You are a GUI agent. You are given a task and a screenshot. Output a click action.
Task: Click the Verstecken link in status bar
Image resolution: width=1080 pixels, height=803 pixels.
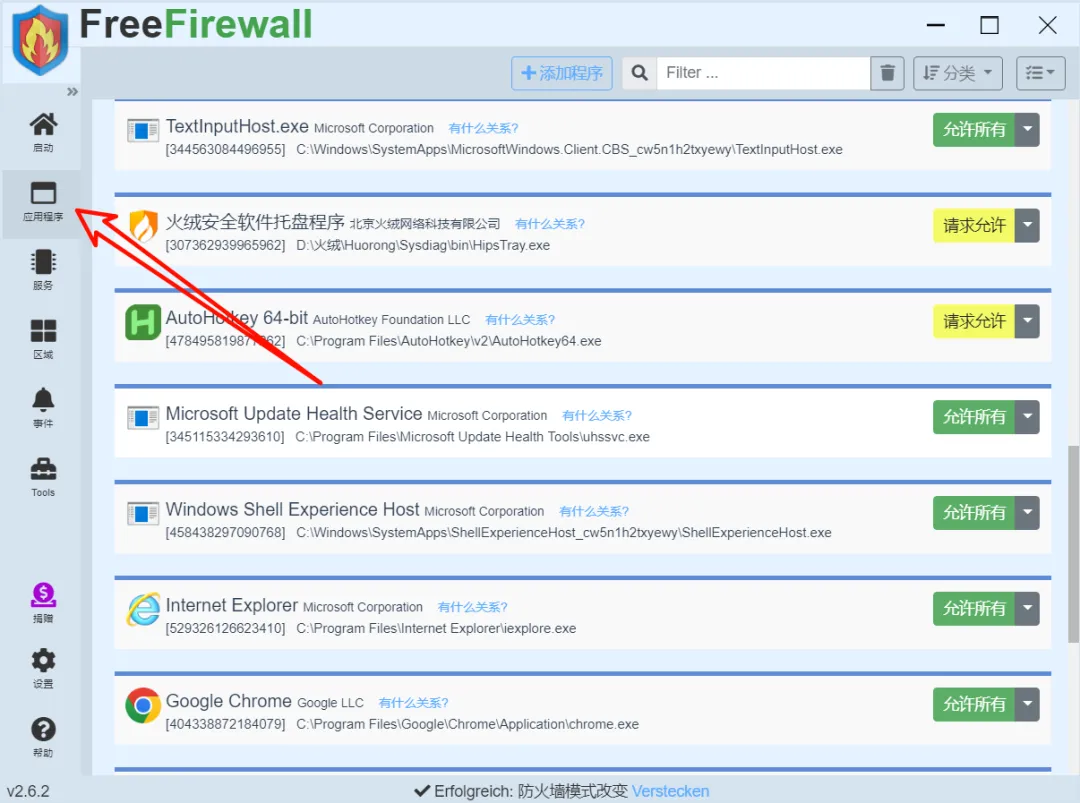point(670,791)
